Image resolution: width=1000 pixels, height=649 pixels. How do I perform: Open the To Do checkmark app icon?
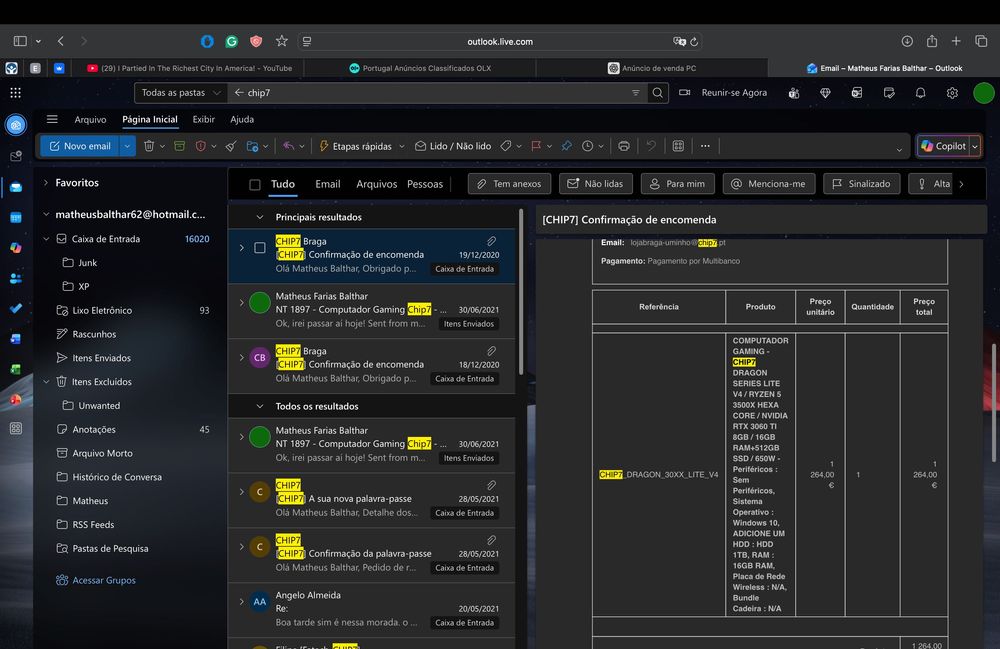pyautogui.click(x=16, y=308)
